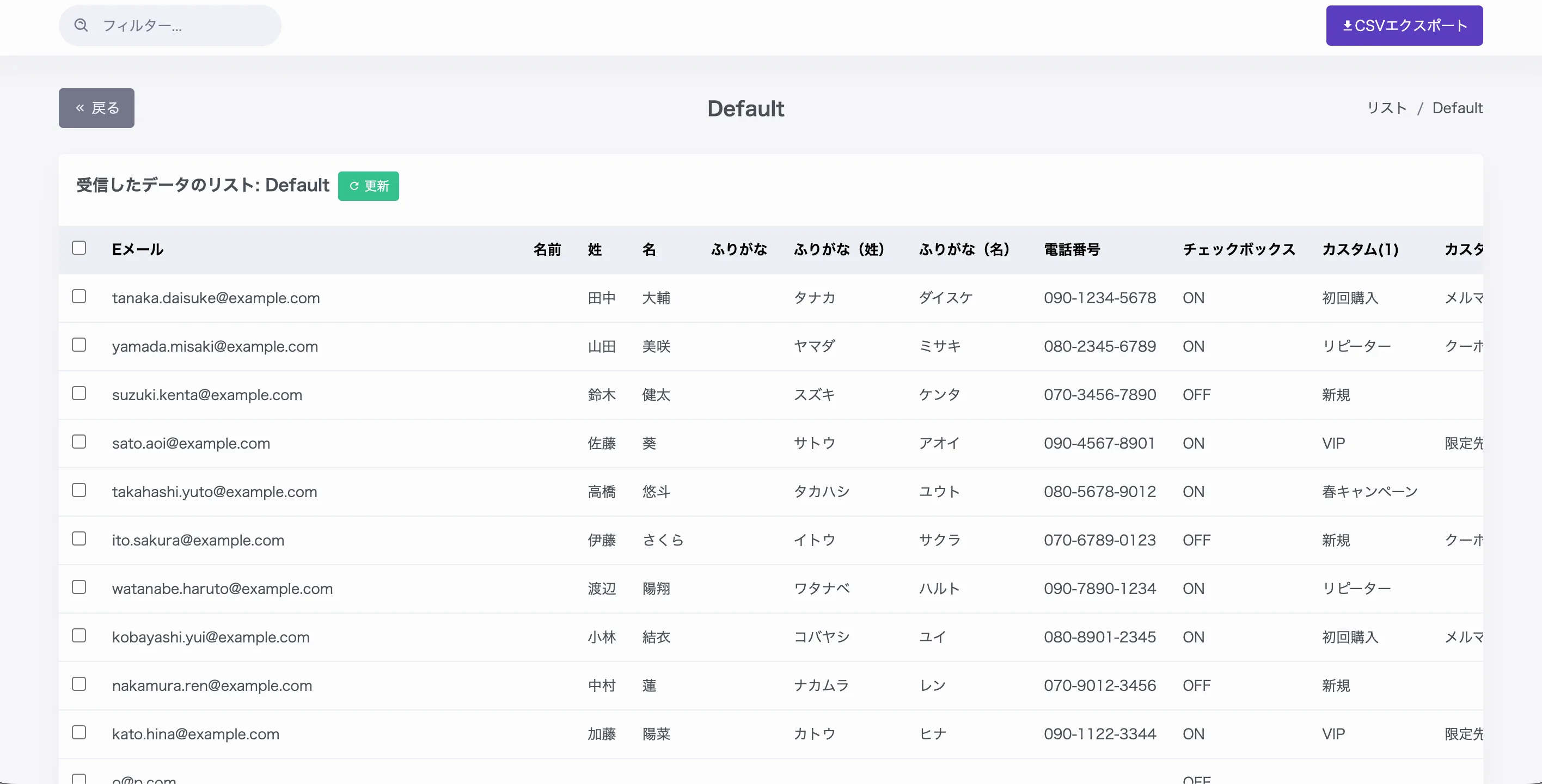Click furigana cell コバヤシ
1542x784 pixels.
tap(822, 638)
